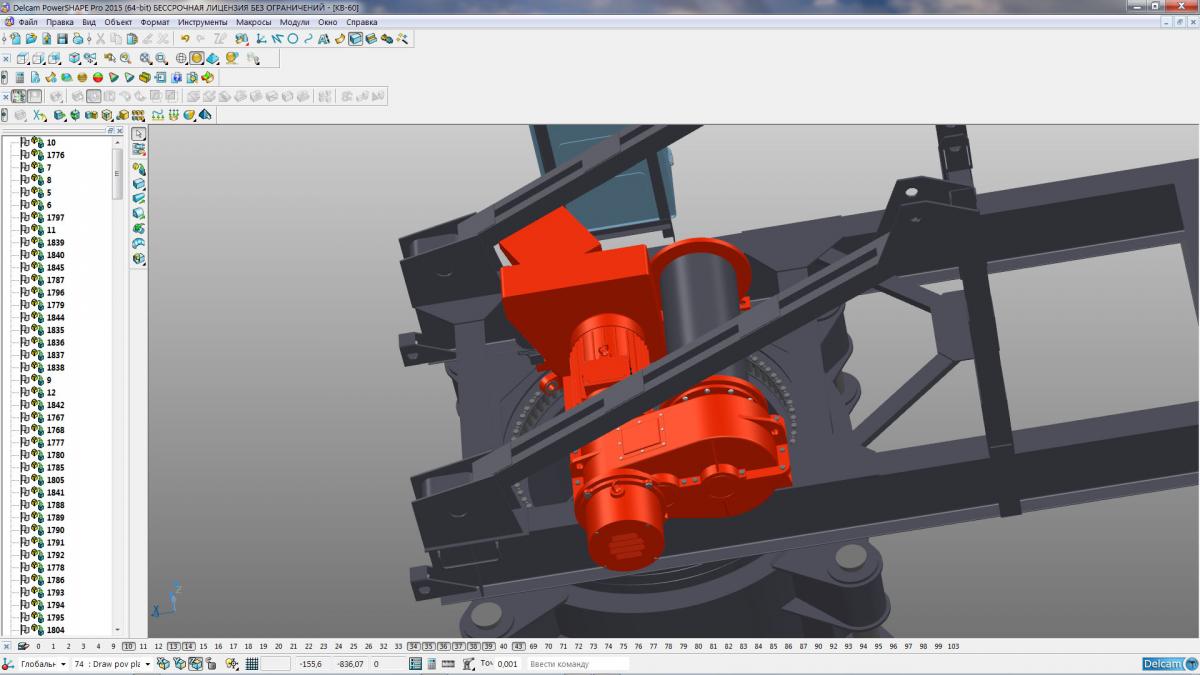
Task: Toggle wireframe view globe icon
Action: pyautogui.click(x=181, y=58)
